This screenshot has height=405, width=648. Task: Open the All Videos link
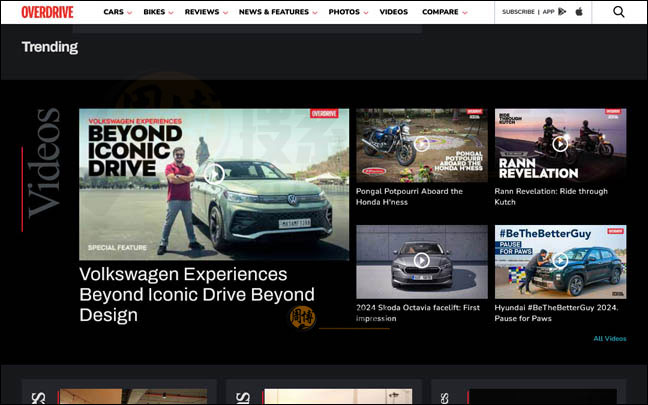coord(610,338)
